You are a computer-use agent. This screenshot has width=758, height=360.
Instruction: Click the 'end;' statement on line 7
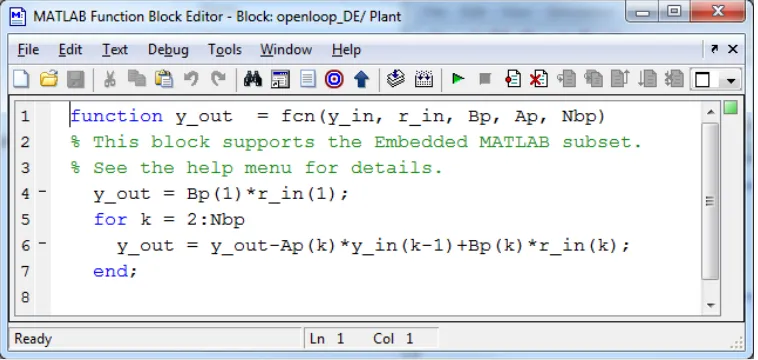point(116,271)
